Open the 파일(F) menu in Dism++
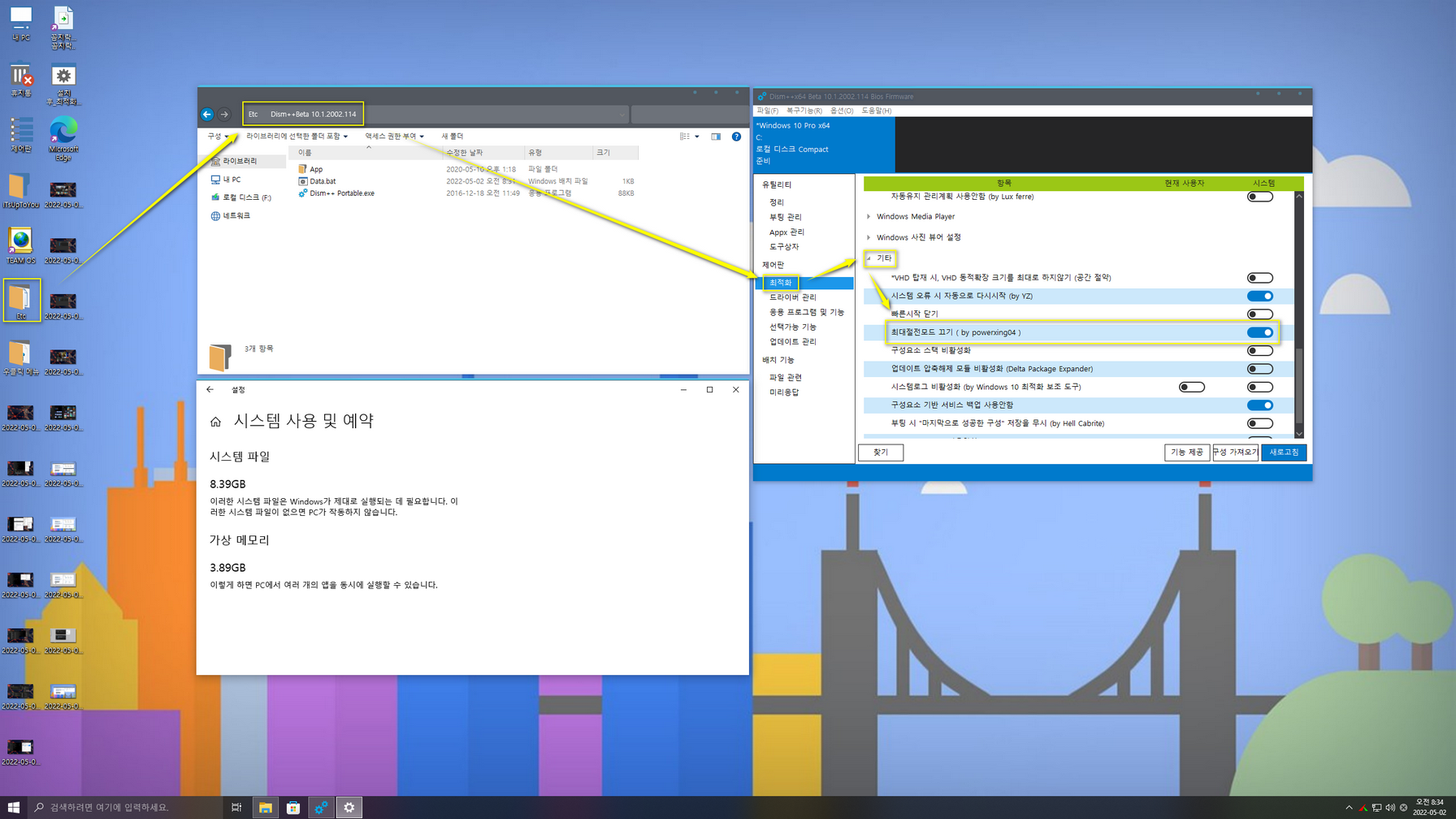The image size is (1456, 819). click(x=767, y=110)
